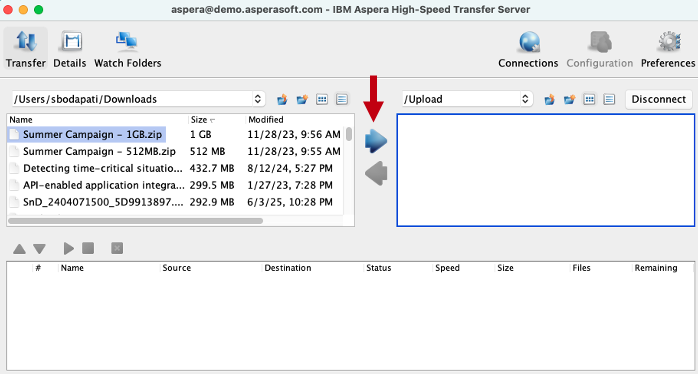
Task: Stop the selected transfer
Action: tap(88, 248)
